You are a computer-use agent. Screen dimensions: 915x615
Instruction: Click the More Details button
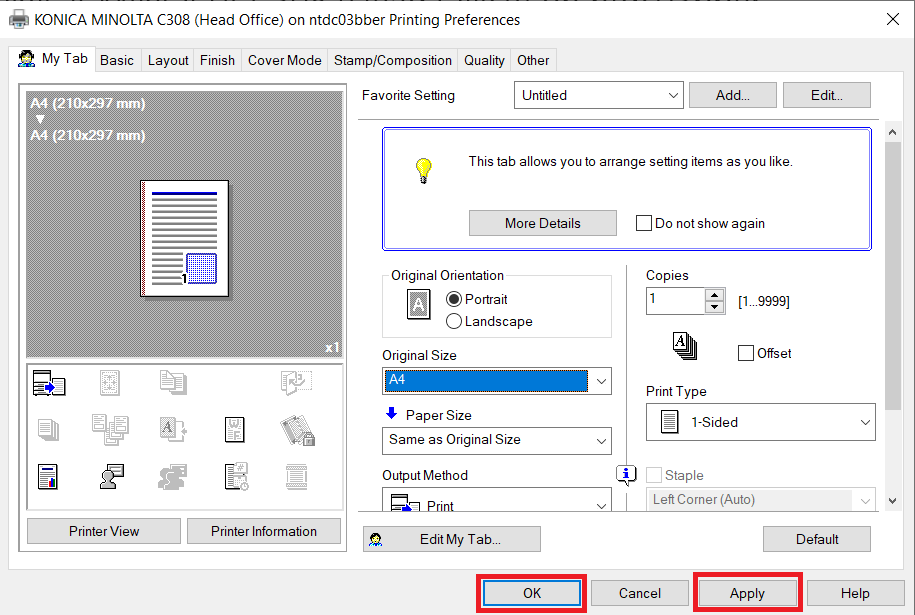pyautogui.click(x=543, y=223)
